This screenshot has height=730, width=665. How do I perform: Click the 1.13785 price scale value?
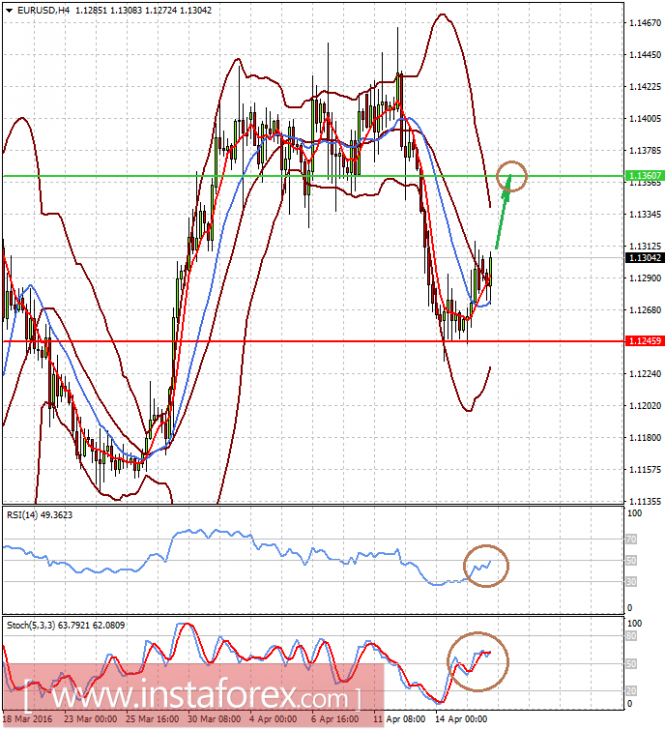(x=645, y=150)
